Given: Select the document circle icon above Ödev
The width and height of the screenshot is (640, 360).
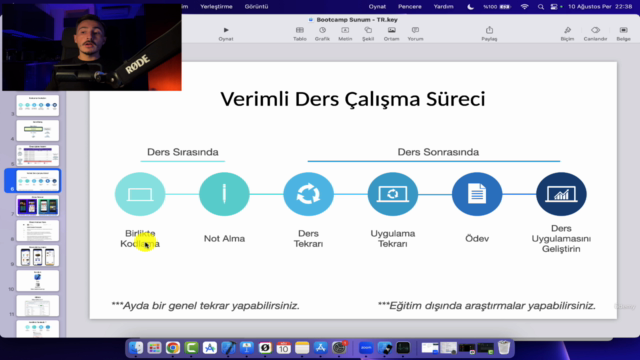Looking at the screenshot, I should (477, 194).
